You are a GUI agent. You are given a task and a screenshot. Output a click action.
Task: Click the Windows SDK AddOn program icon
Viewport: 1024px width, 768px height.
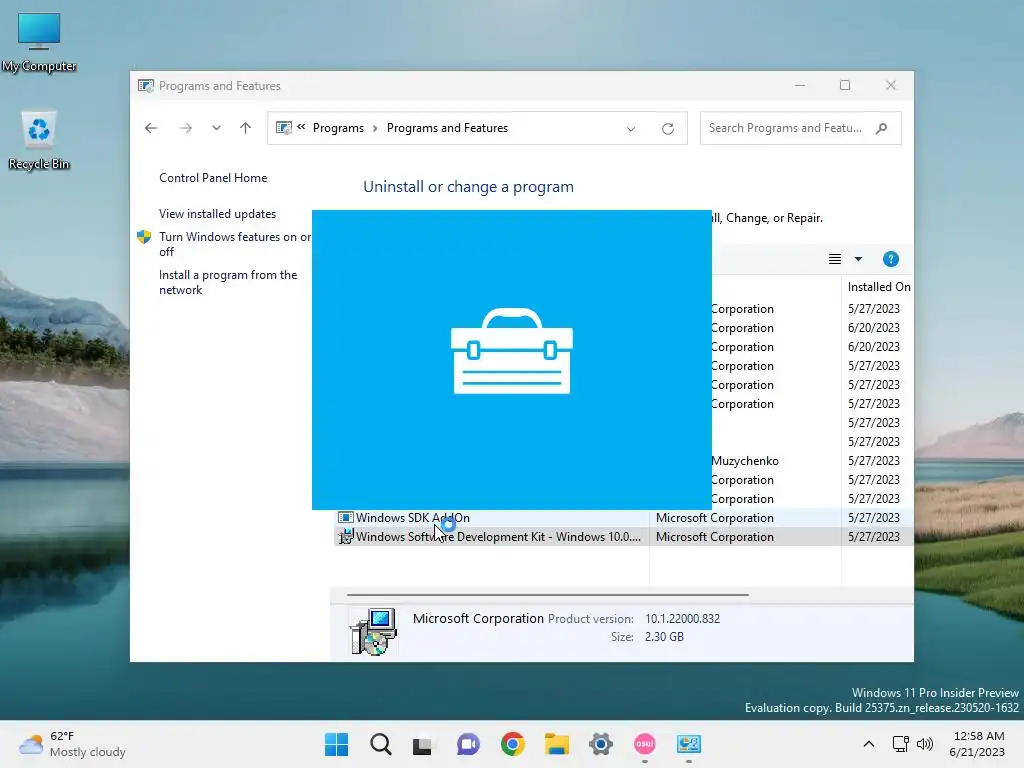click(x=345, y=518)
